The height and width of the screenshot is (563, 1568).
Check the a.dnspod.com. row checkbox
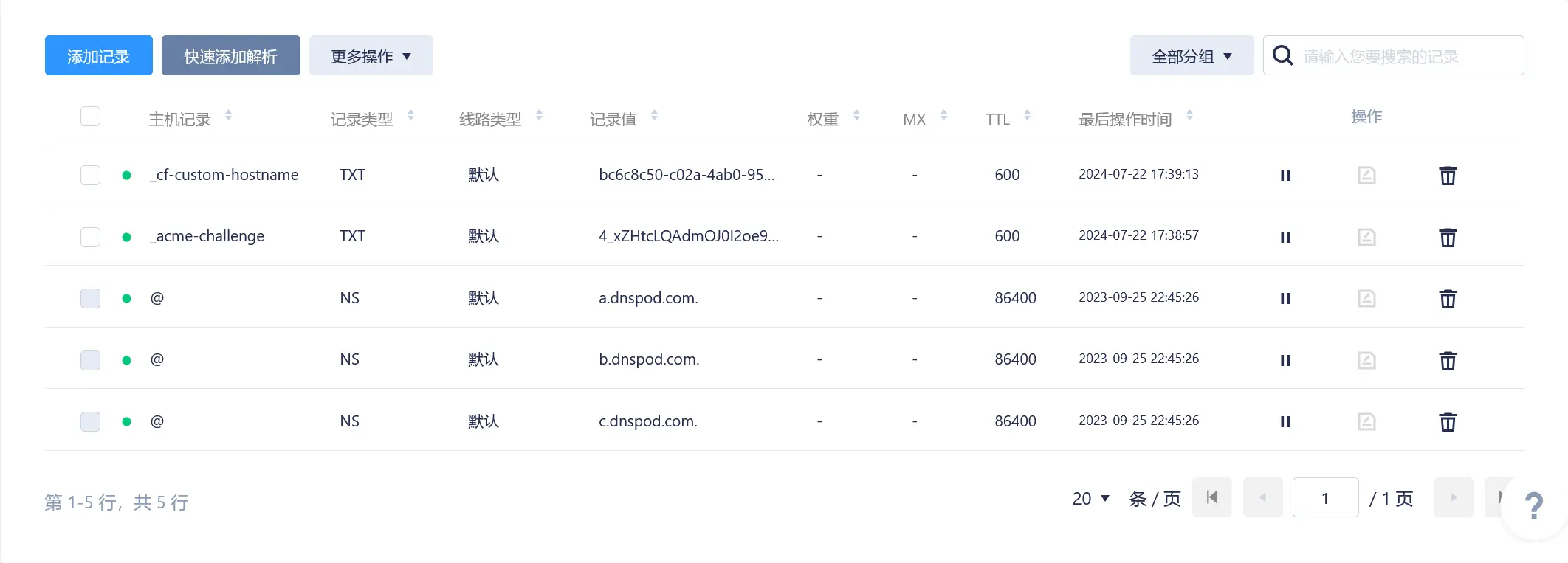point(90,298)
